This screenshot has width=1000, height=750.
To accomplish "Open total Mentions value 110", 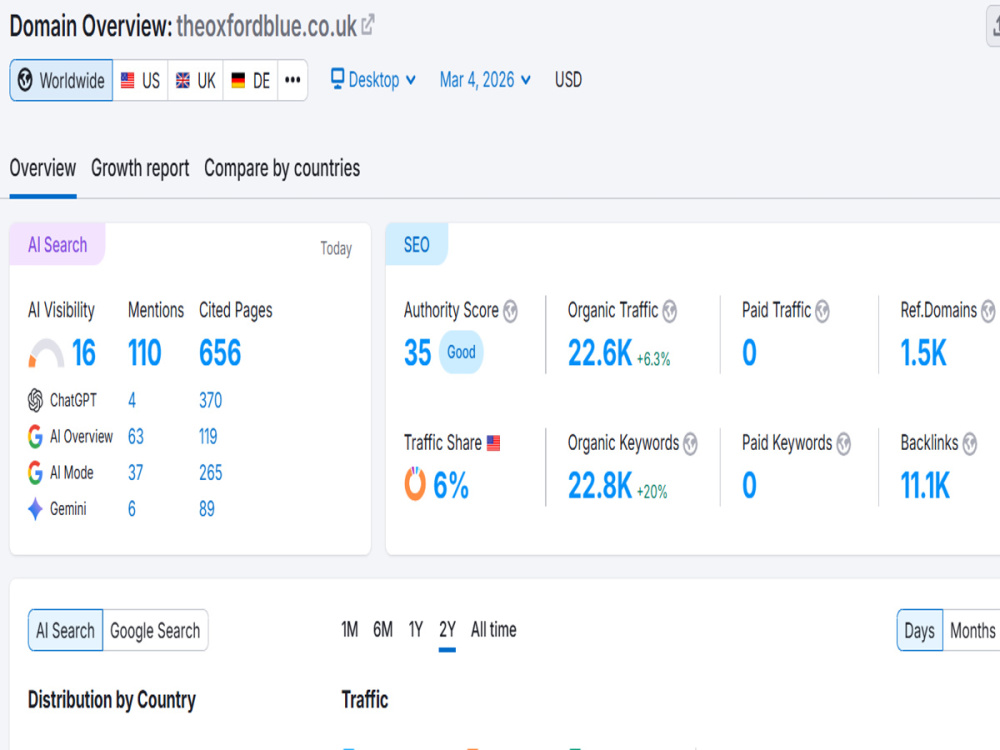I will 145,353.
